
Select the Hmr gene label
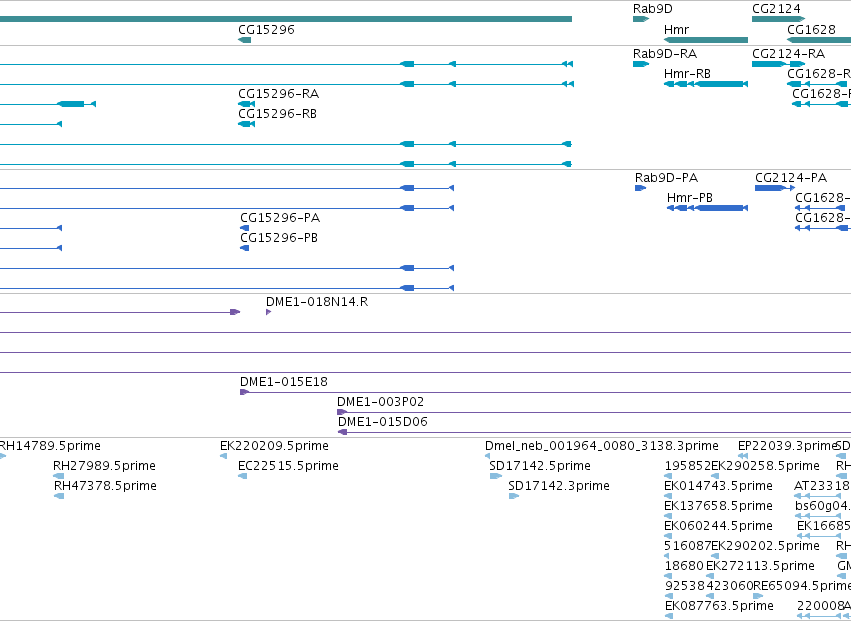click(676, 29)
